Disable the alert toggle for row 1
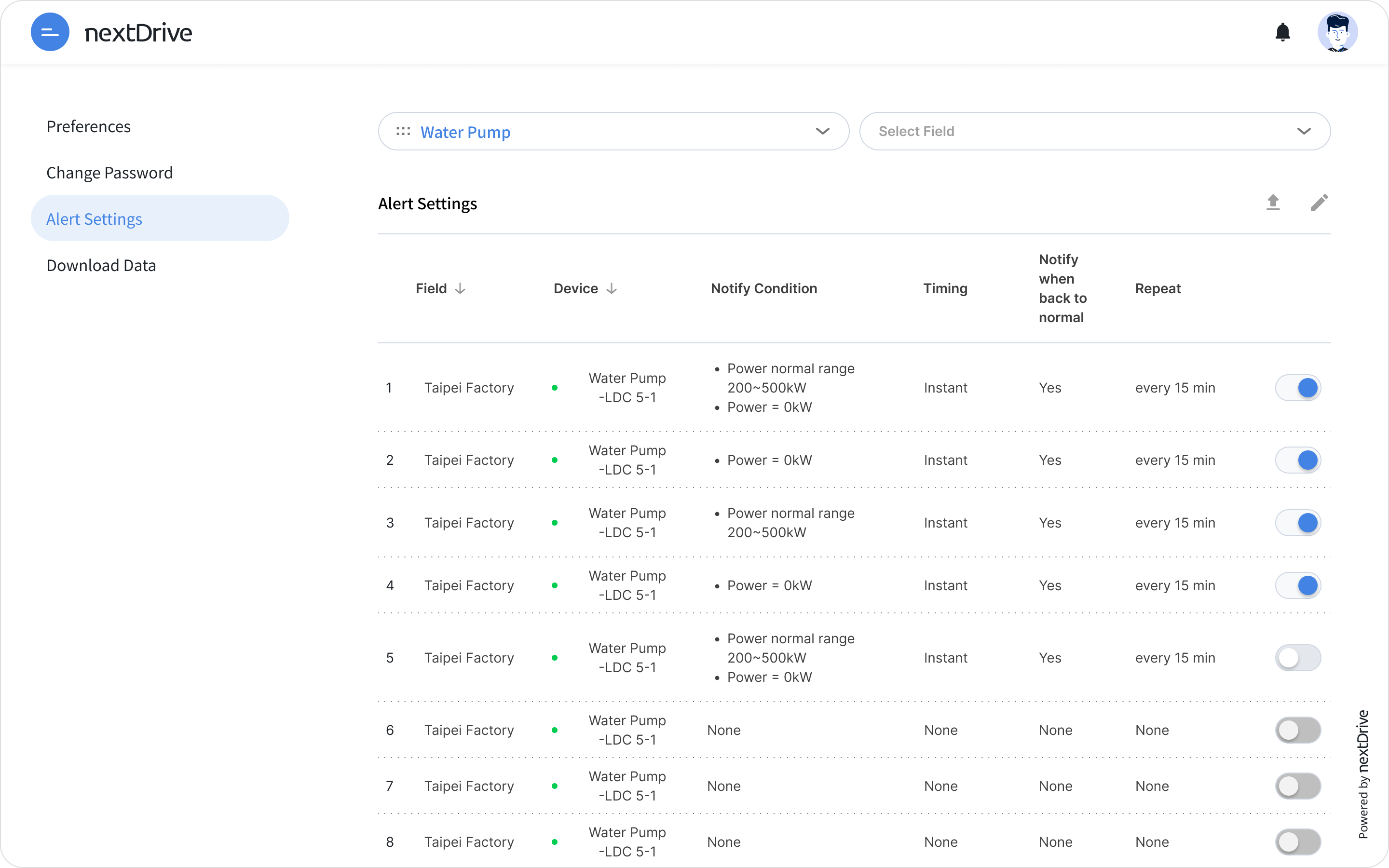The height and width of the screenshot is (868, 1389). tap(1298, 388)
